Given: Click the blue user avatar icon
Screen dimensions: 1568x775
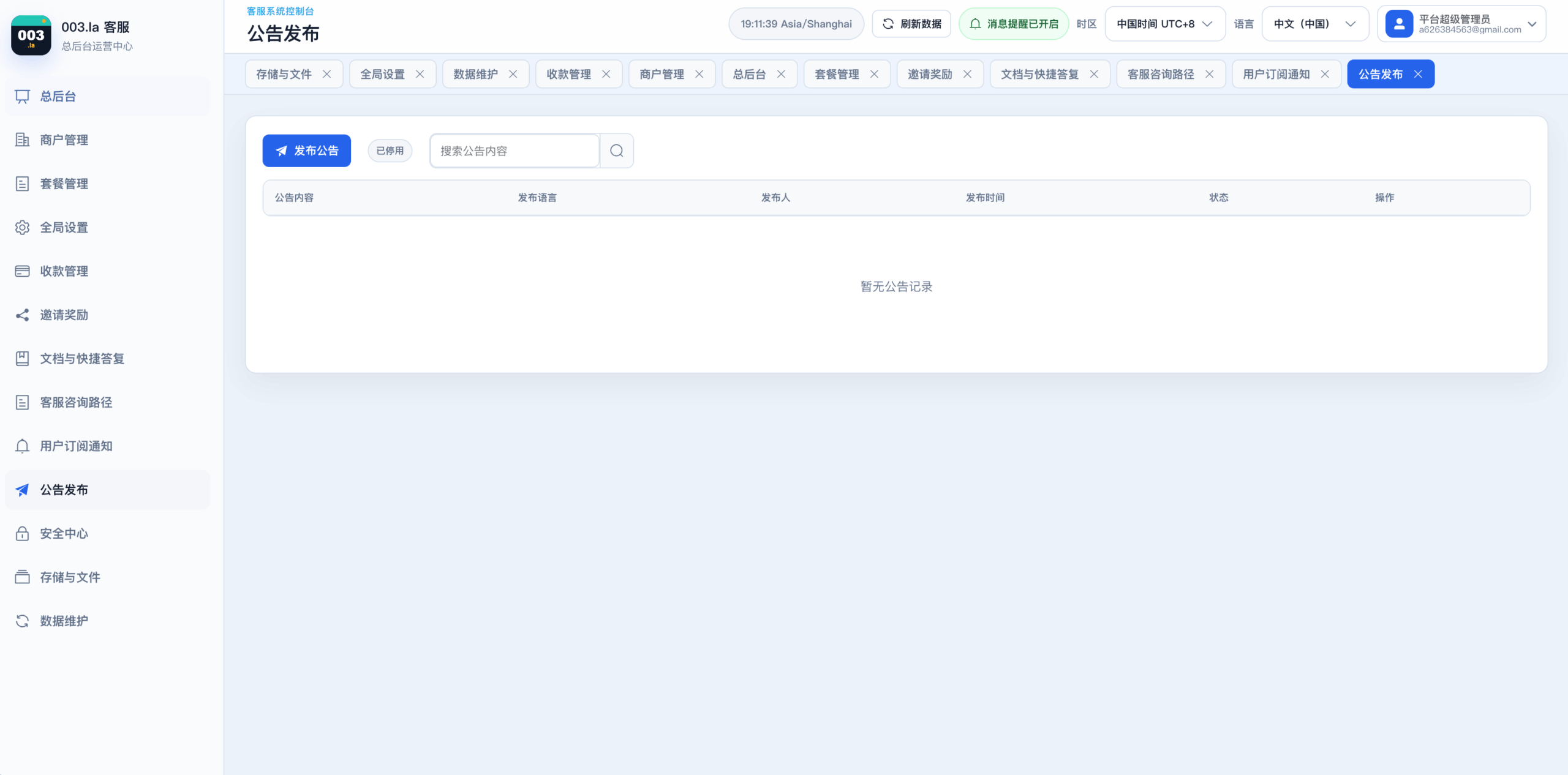Looking at the screenshot, I should [1400, 24].
